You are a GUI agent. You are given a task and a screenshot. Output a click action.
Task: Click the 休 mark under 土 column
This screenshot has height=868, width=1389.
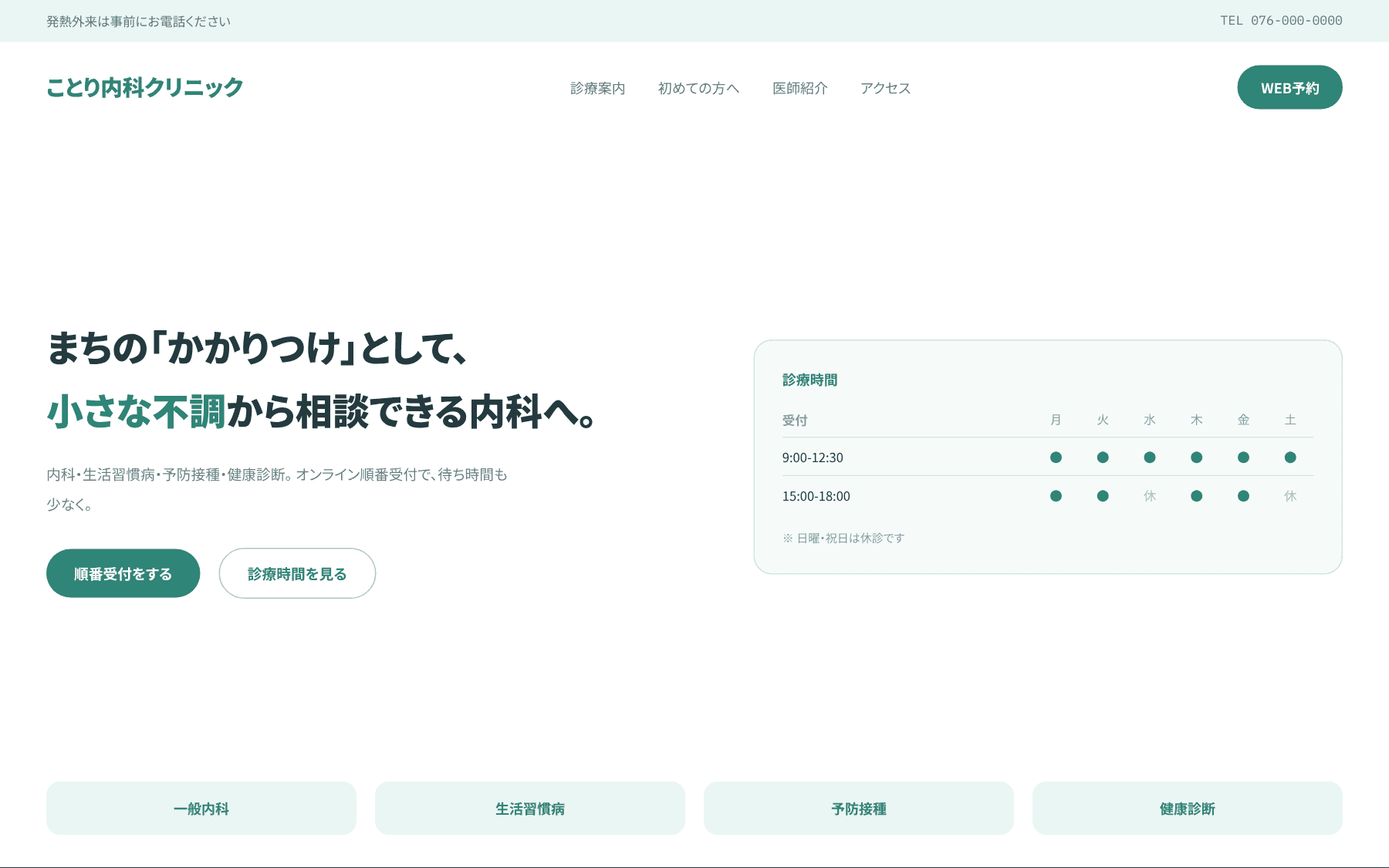click(x=1290, y=496)
